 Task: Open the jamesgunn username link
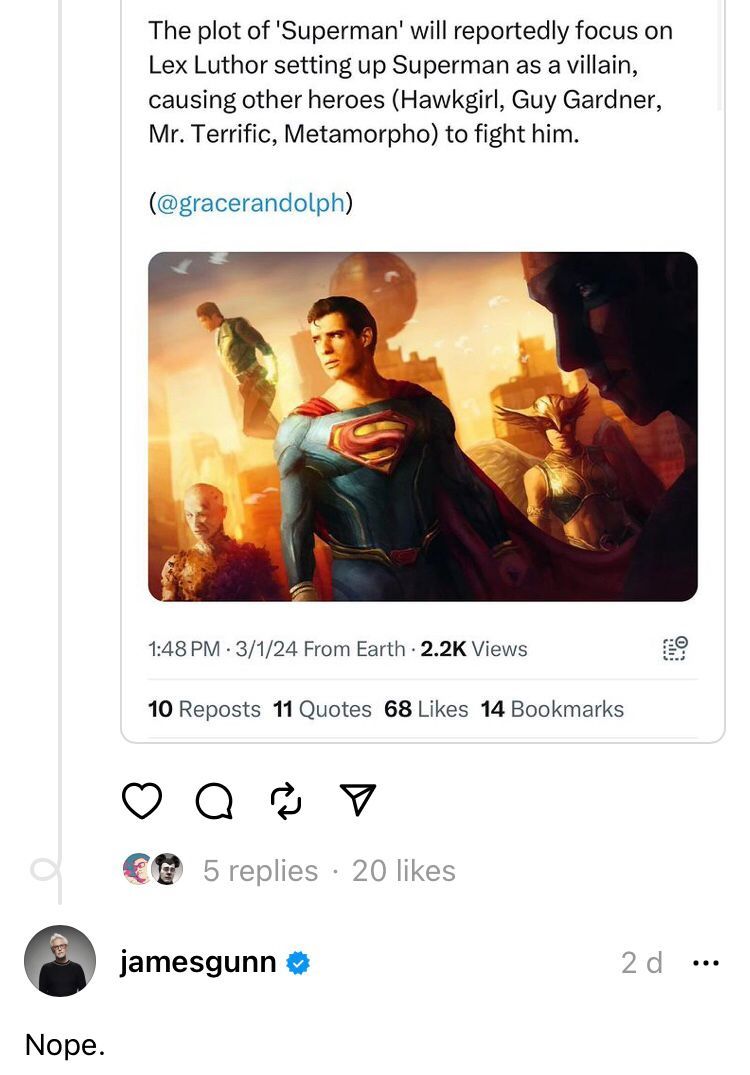point(197,963)
